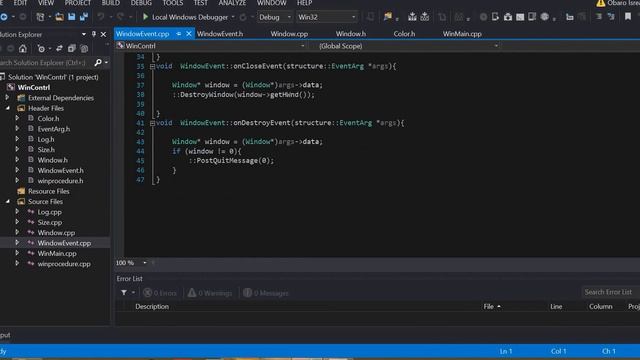Click the Save All icon in the toolbar
Screen dimensions: 640x360
click(84, 17)
